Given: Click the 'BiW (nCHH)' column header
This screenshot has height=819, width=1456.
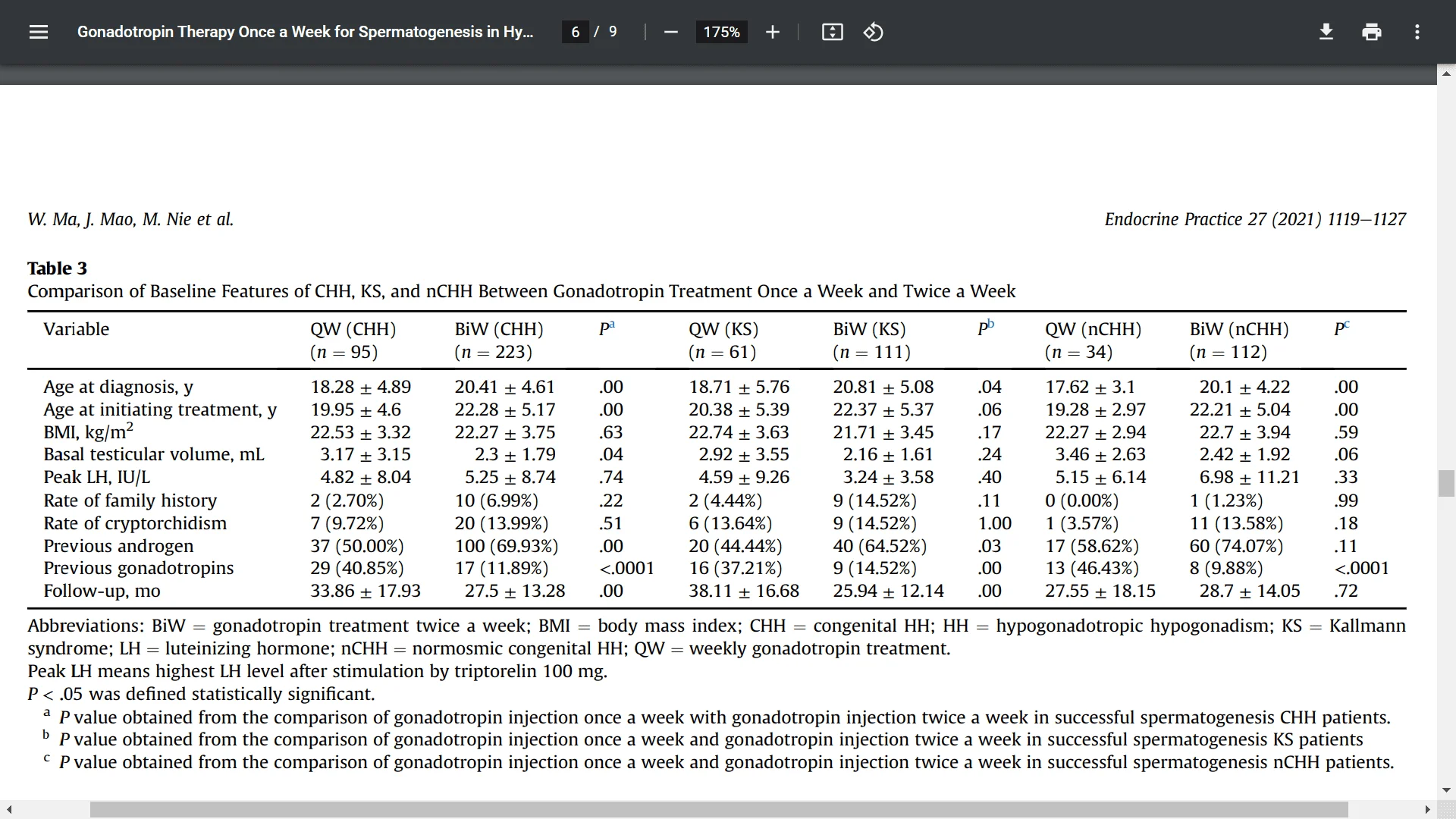Looking at the screenshot, I should point(1239,329).
